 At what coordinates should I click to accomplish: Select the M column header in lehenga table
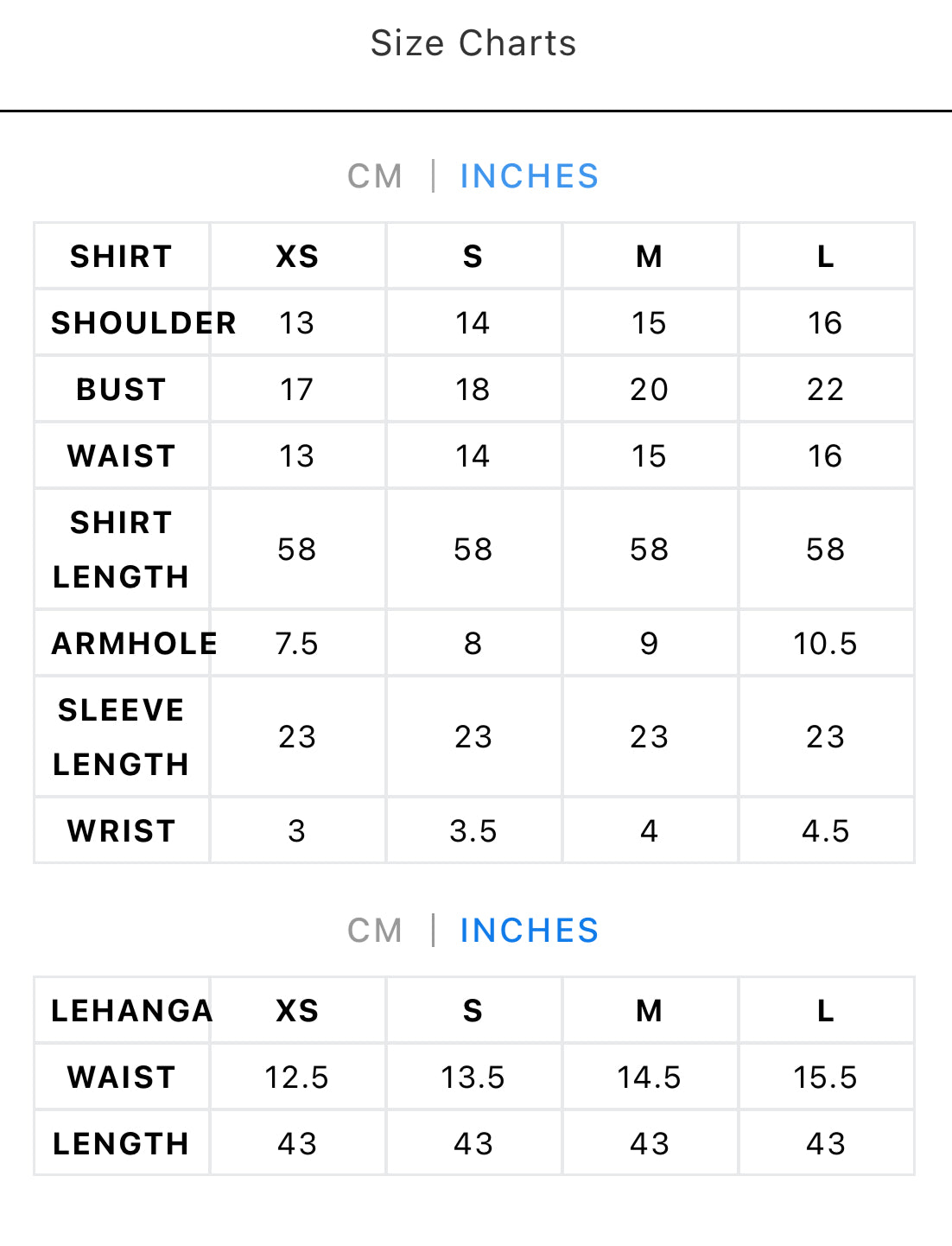point(650,1011)
